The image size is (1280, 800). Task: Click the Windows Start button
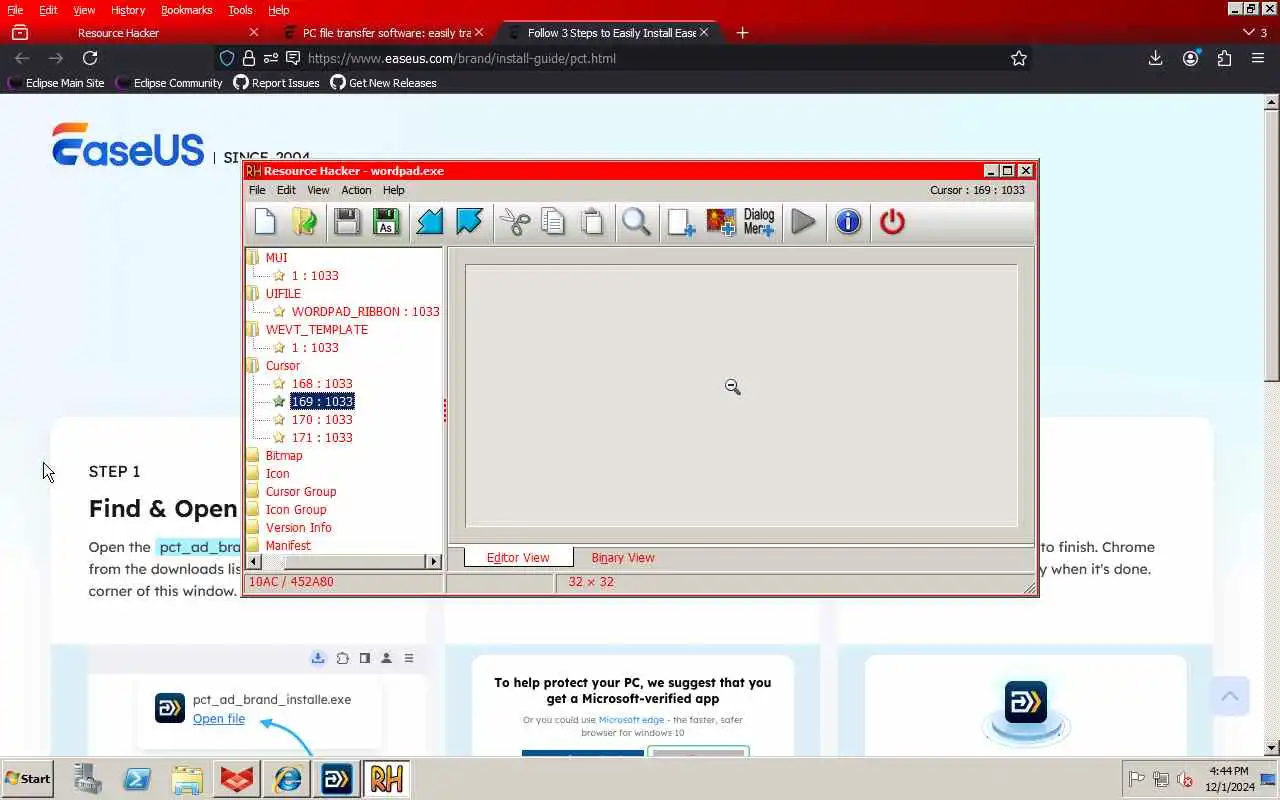tap(28, 778)
